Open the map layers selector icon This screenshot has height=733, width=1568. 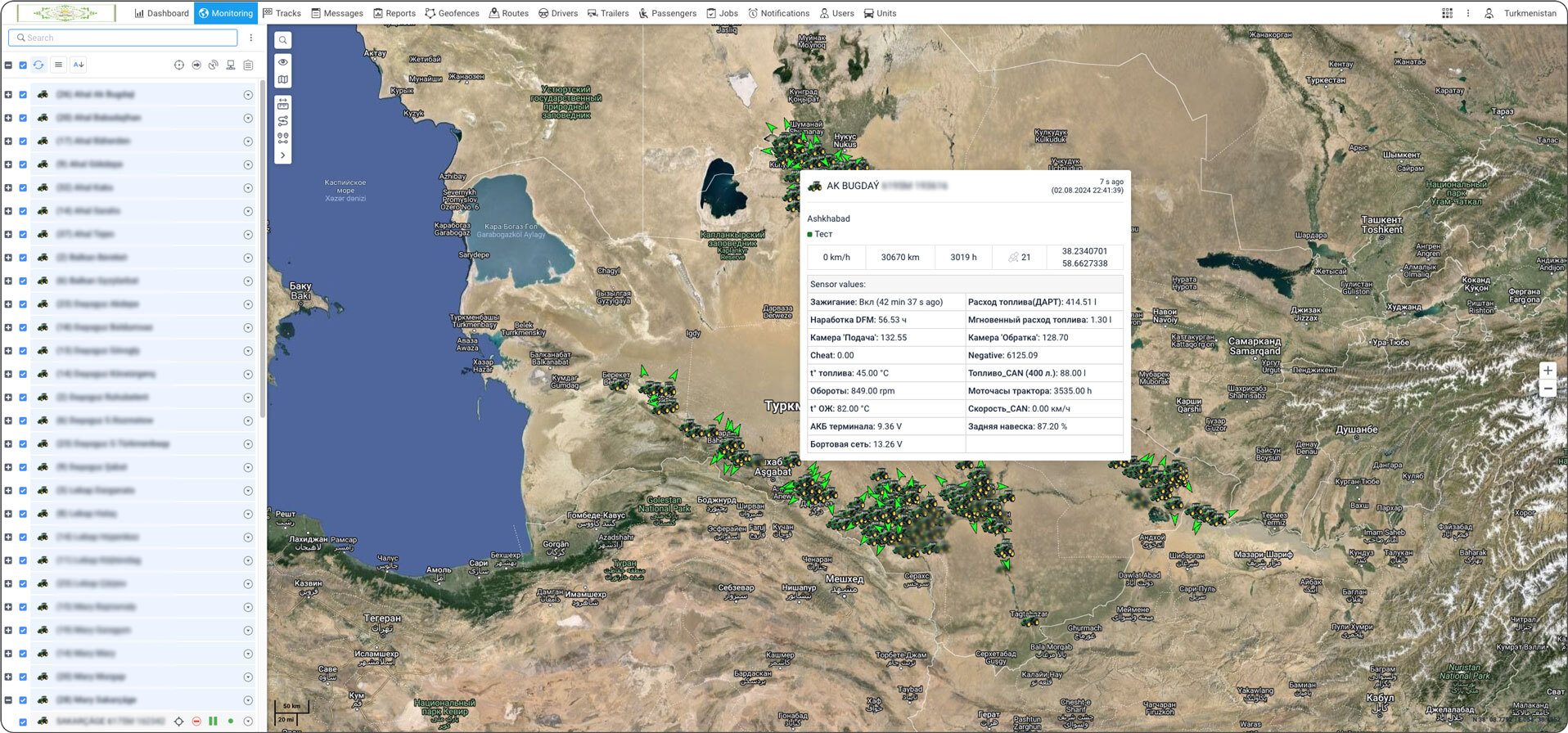pyautogui.click(x=283, y=79)
